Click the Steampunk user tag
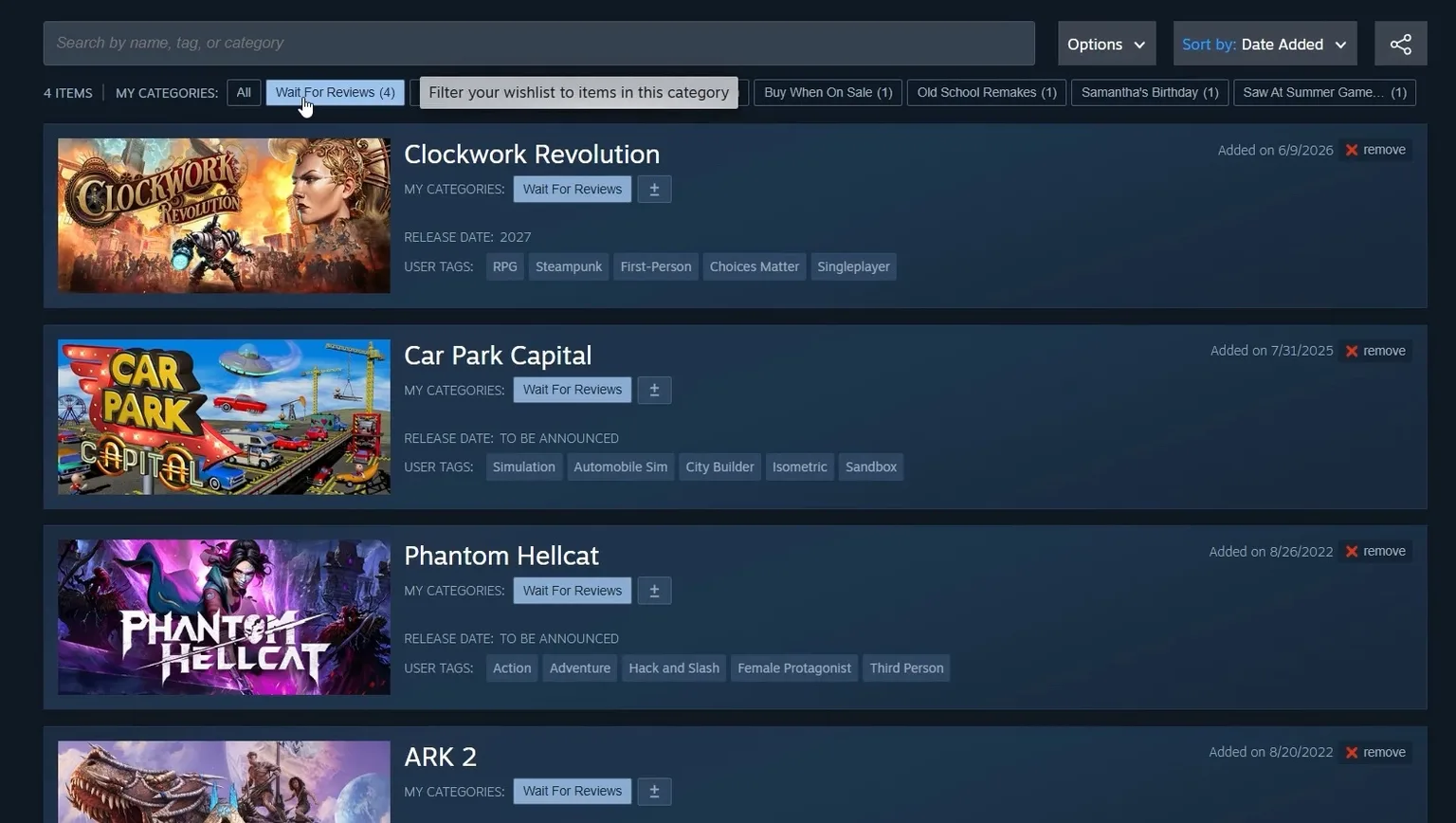This screenshot has width=1456, height=823. [569, 266]
